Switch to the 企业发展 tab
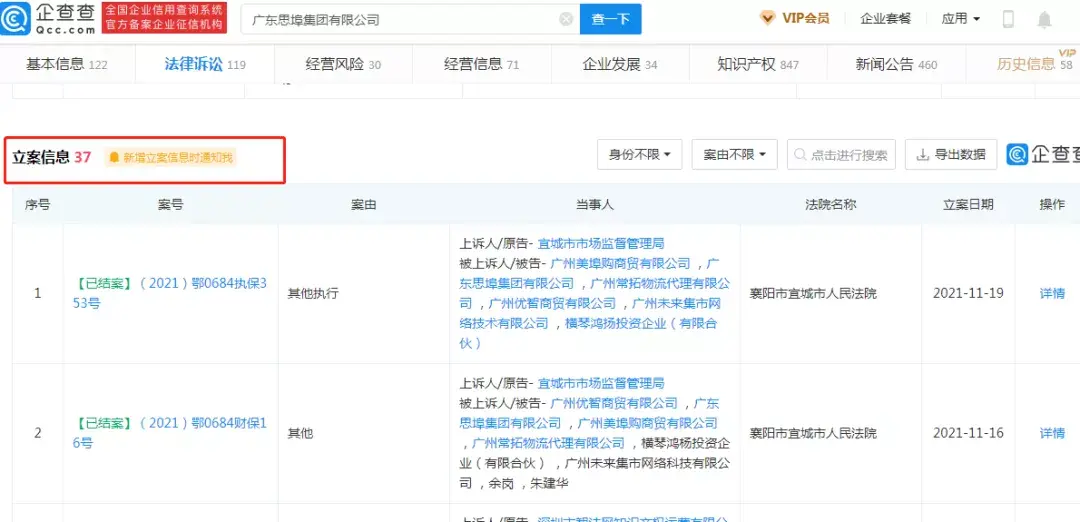Screen dimensions: 1080x522 pos(620,64)
